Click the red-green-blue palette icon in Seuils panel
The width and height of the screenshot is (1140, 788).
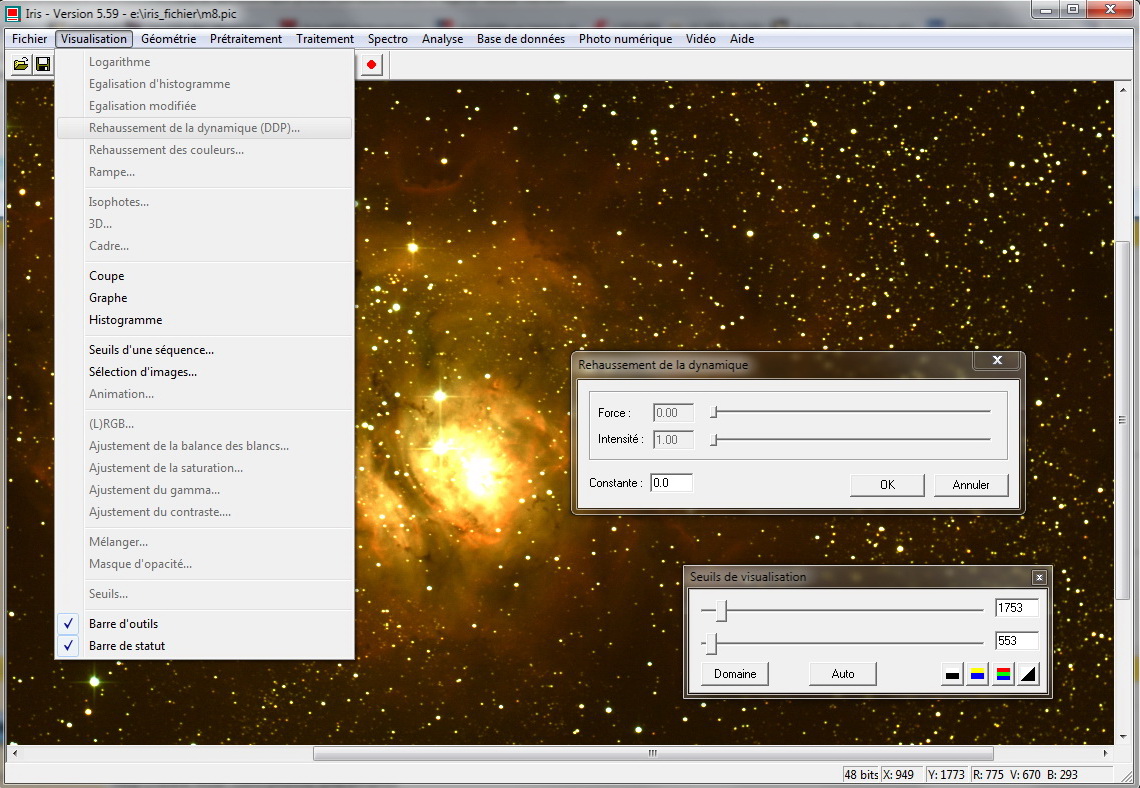click(x=1003, y=674)
